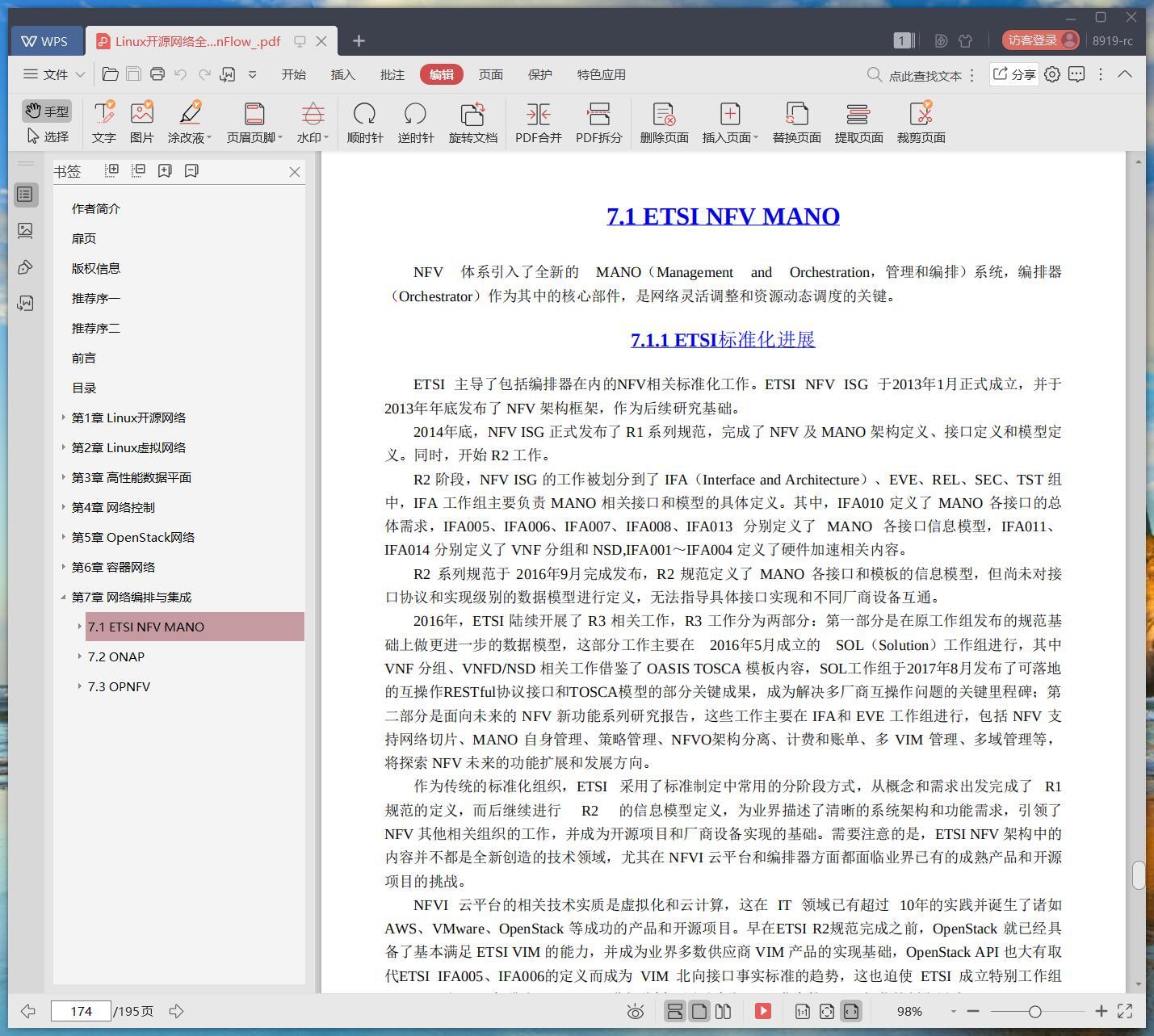Screen dimensions: 1154x1036
Task: Expand 第5章 OpenStack网络 bookmark
Action: 64,537
